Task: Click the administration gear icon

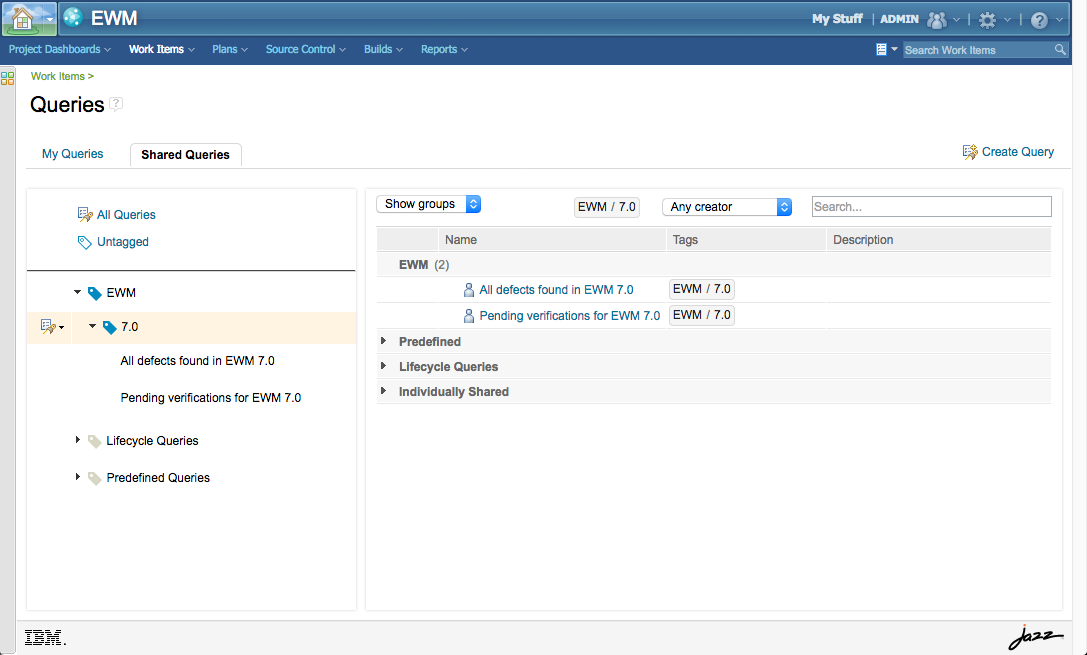Action: 985,18
